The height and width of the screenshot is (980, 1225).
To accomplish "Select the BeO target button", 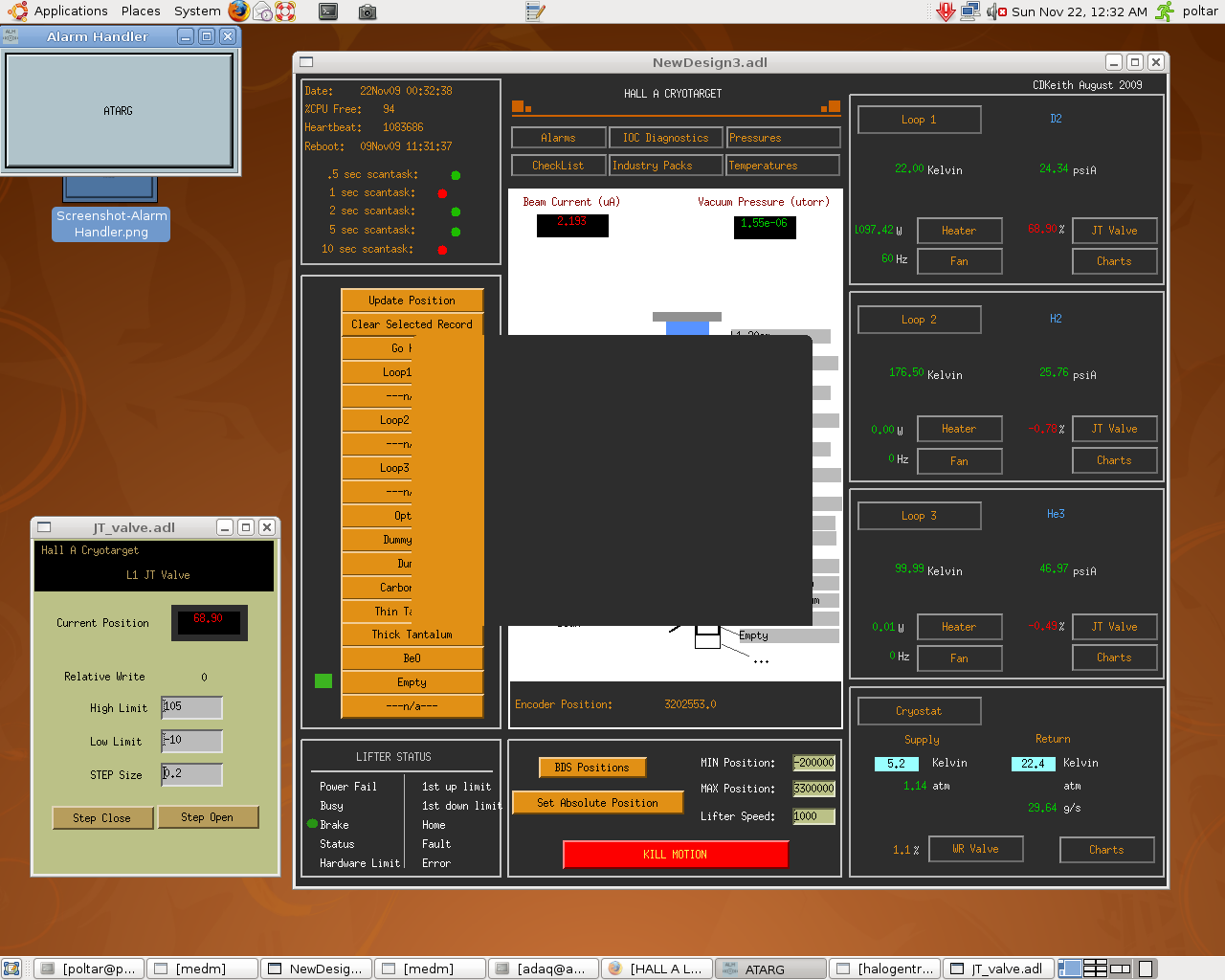I will [x=412, y=658].
